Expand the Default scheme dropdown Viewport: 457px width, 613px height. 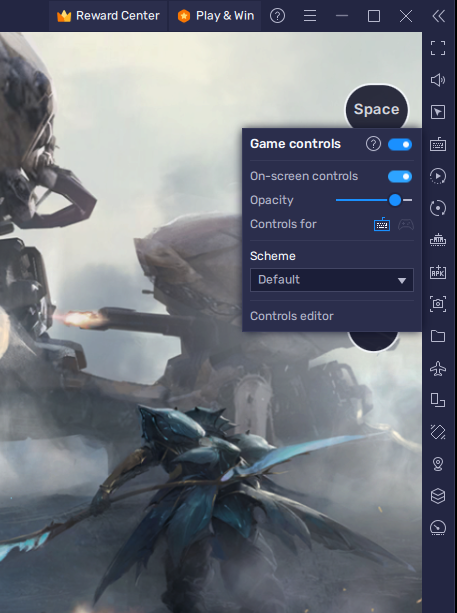[x=332, y=280]
